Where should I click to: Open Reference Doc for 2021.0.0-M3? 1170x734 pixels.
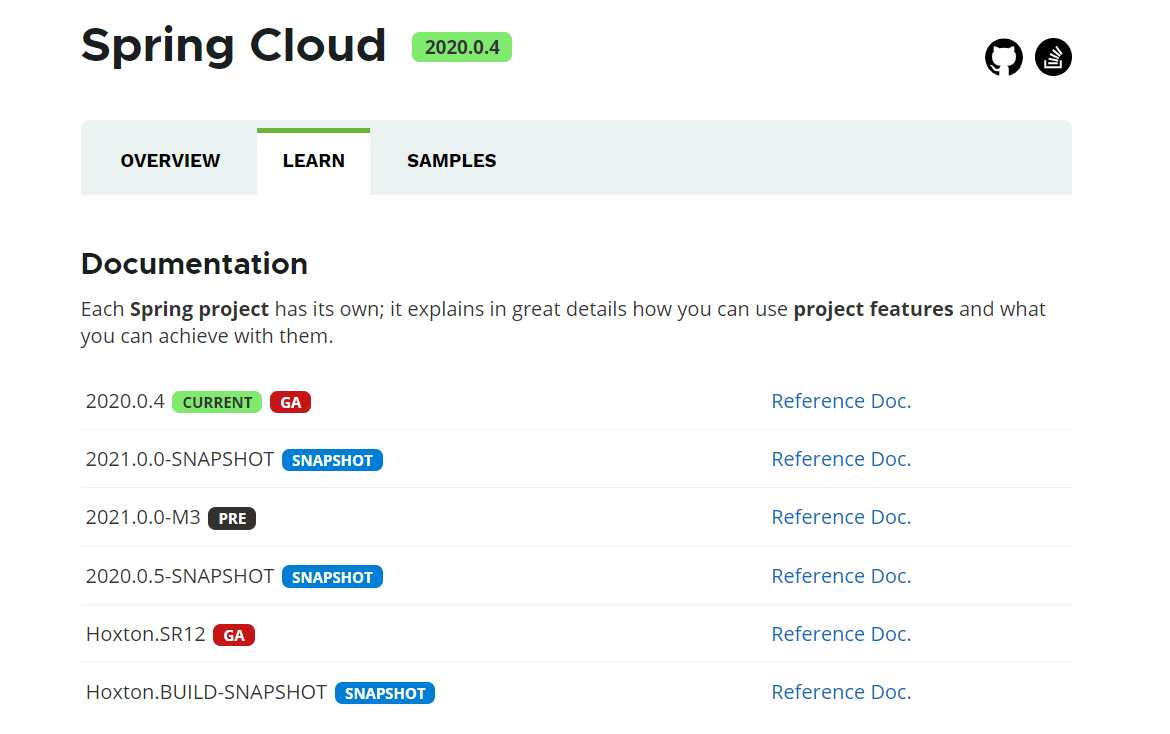click(841, 517)
